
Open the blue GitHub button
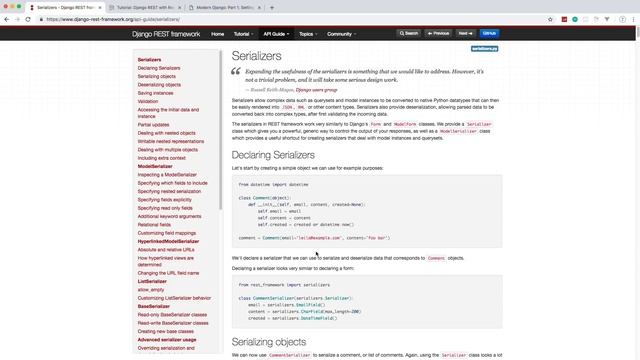click(x=489, y=33)
